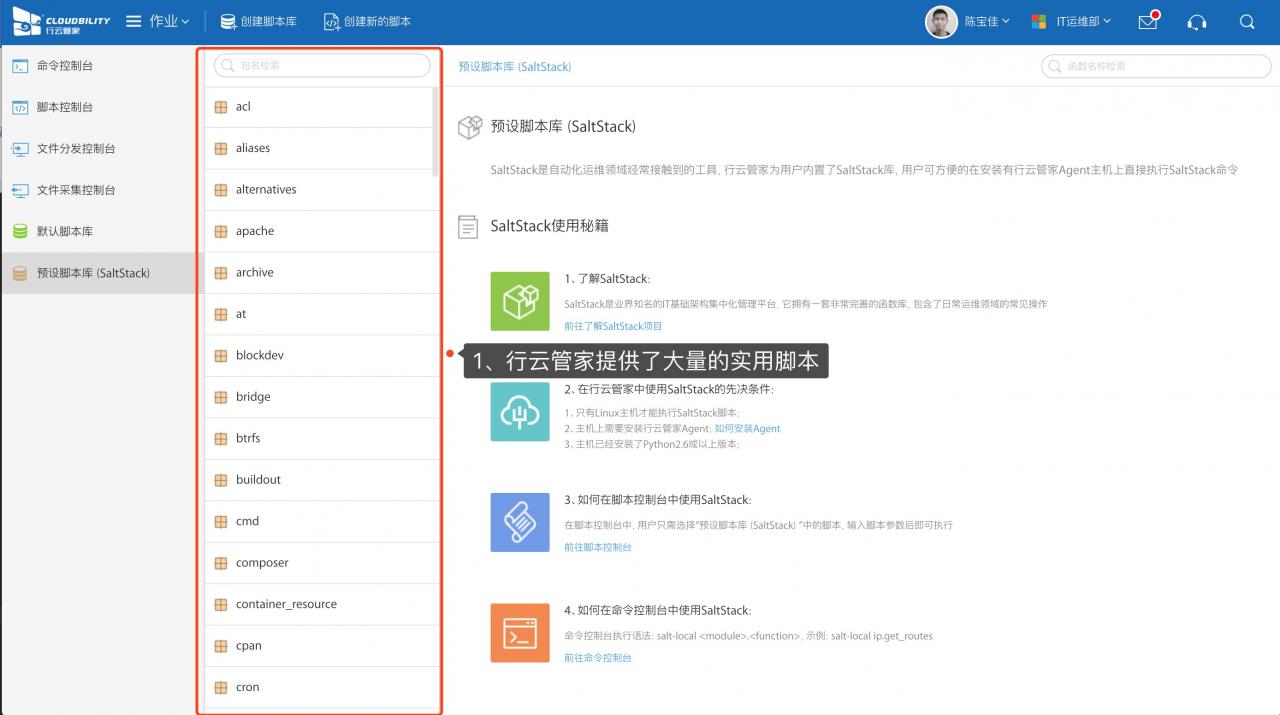
Task: Select 文件分发控制台 in the sidebar
Action: coord(75,149)
